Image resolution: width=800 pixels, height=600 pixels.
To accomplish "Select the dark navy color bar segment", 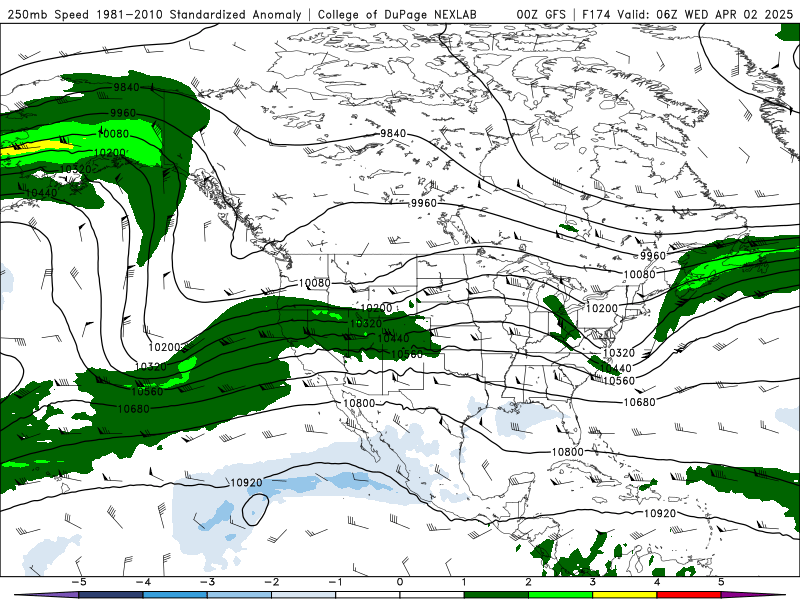I will [111, 595].
